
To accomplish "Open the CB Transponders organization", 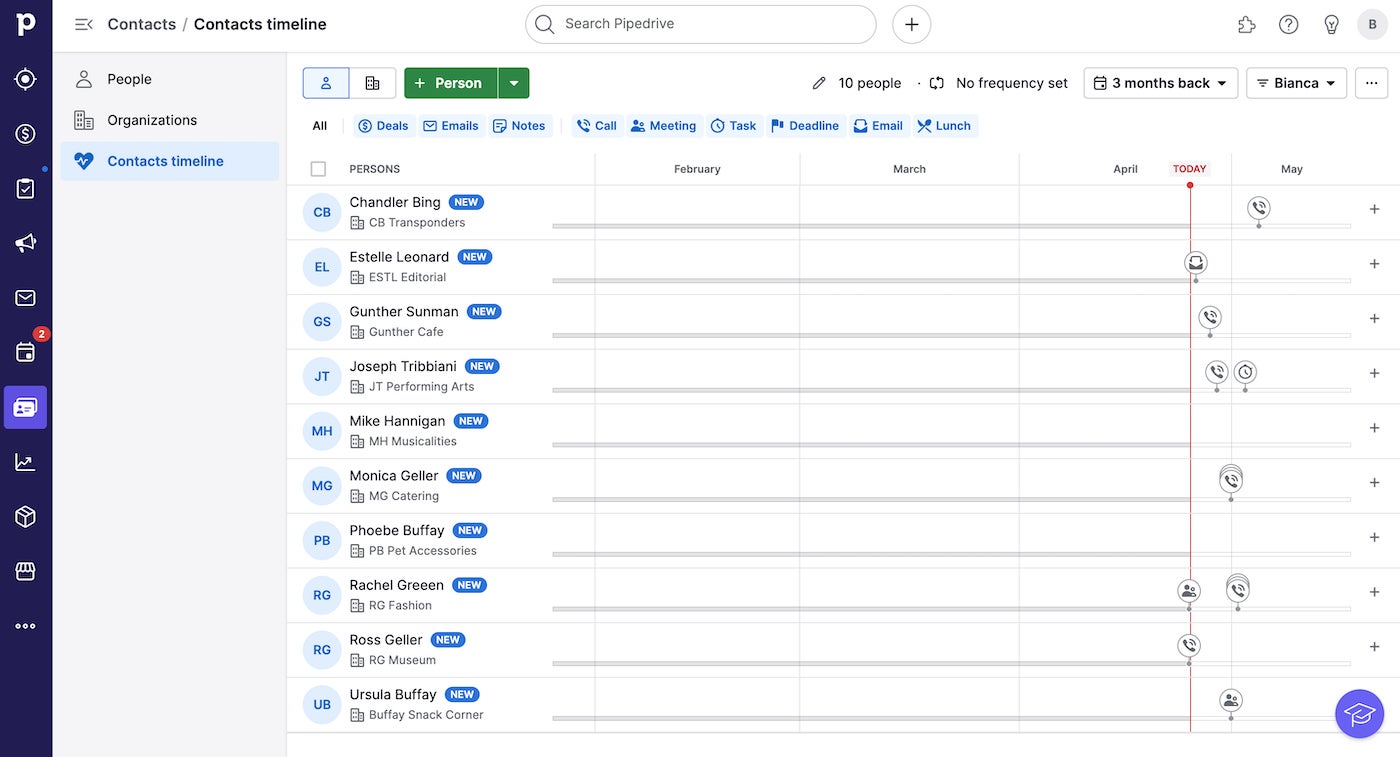I will click(x=417, y=223).
